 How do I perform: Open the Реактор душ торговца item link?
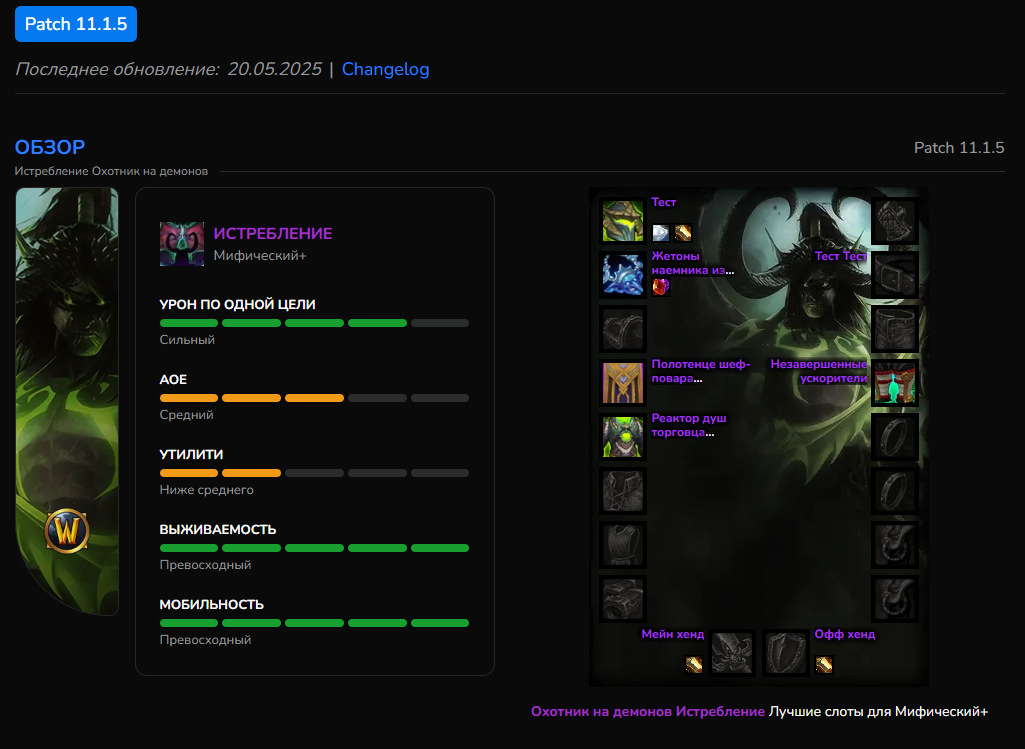click(689, 425)
